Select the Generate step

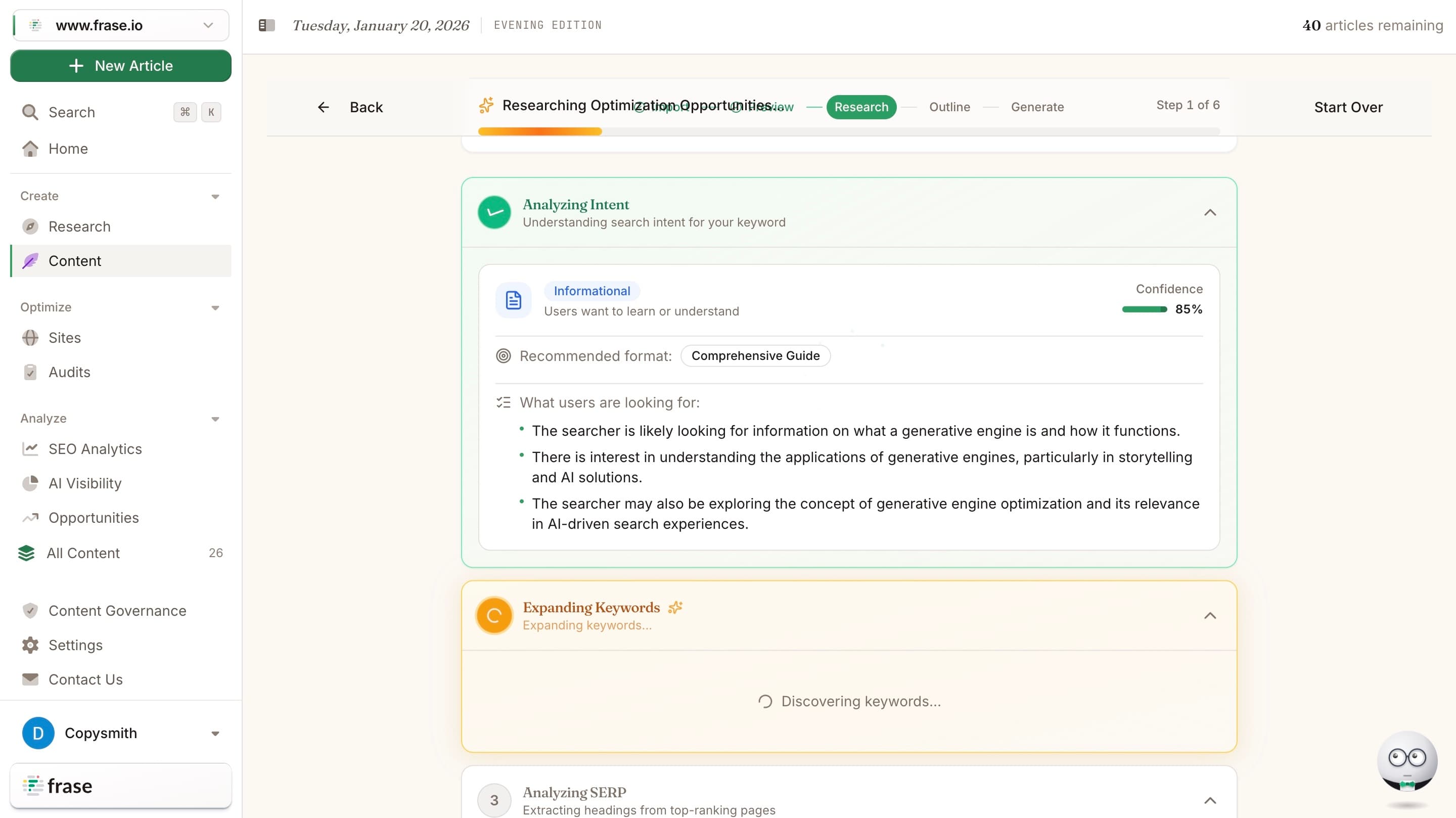(x=1038, y=107)
